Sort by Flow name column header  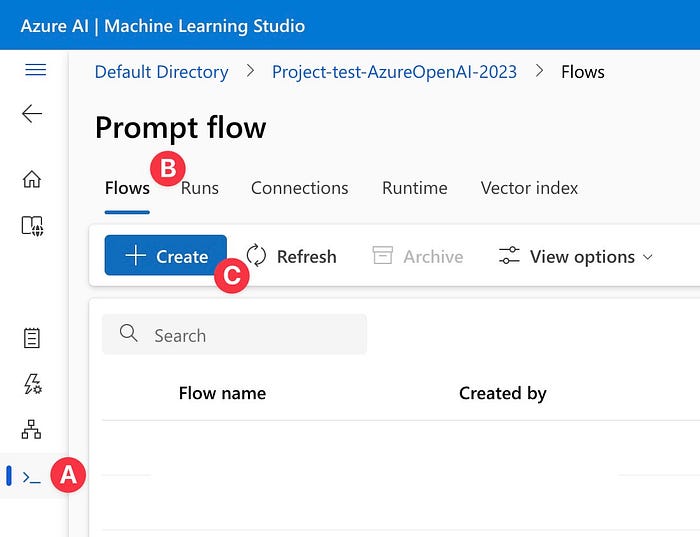(x=222, y=393)
